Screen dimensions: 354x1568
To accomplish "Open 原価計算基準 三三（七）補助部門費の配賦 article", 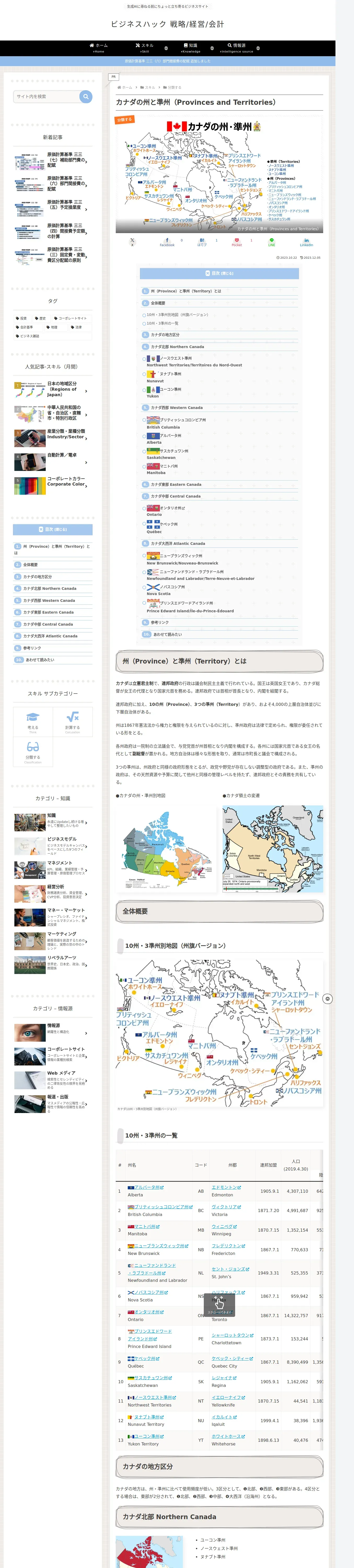I will pos(53,161).
